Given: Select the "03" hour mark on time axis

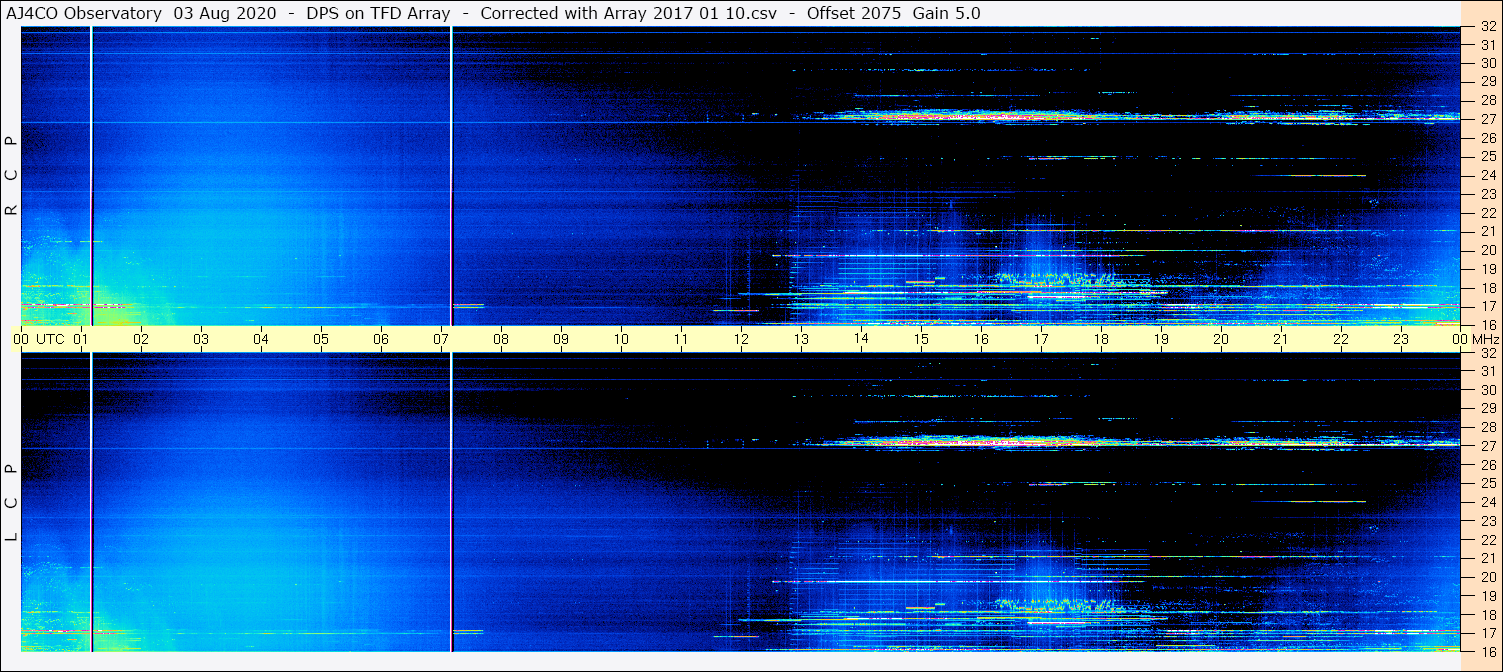Looking at the screenshot, I should [x=201, y=339].
